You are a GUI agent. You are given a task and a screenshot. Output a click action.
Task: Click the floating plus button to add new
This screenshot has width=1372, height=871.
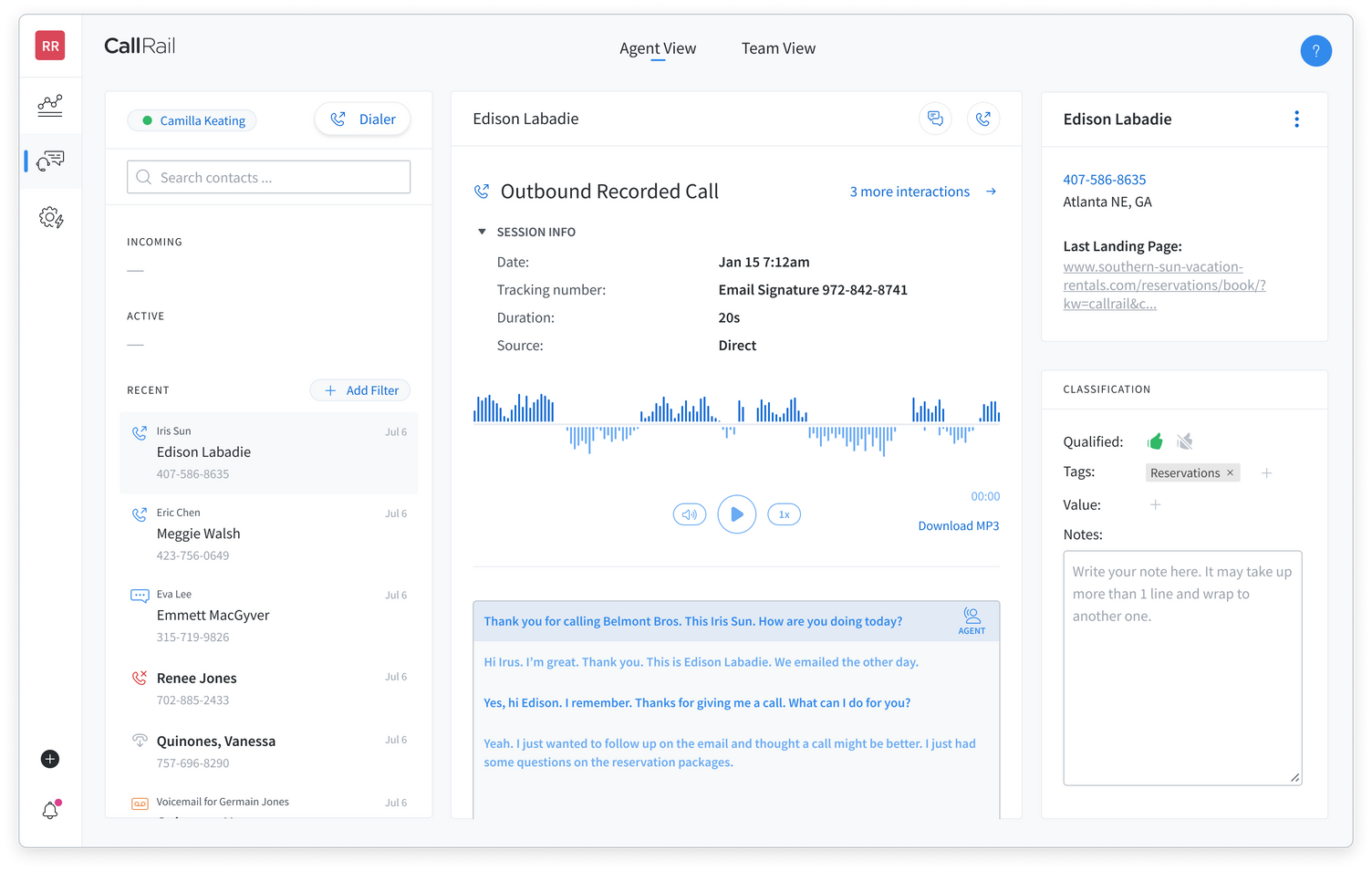(49, 759)
